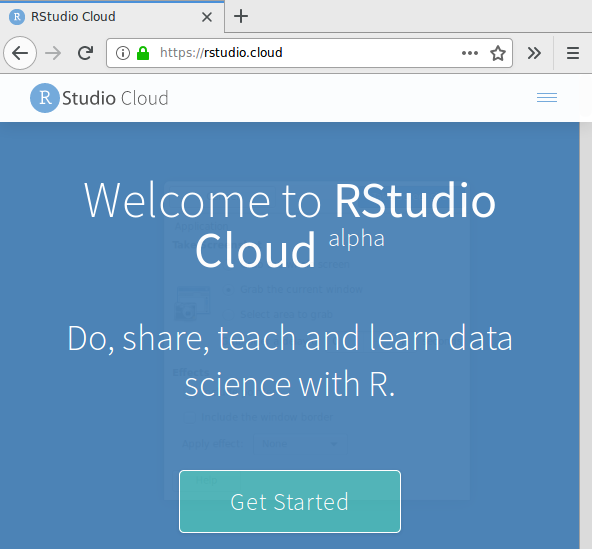Reload the current page
The image size is (592, 549).
[86, 53]
